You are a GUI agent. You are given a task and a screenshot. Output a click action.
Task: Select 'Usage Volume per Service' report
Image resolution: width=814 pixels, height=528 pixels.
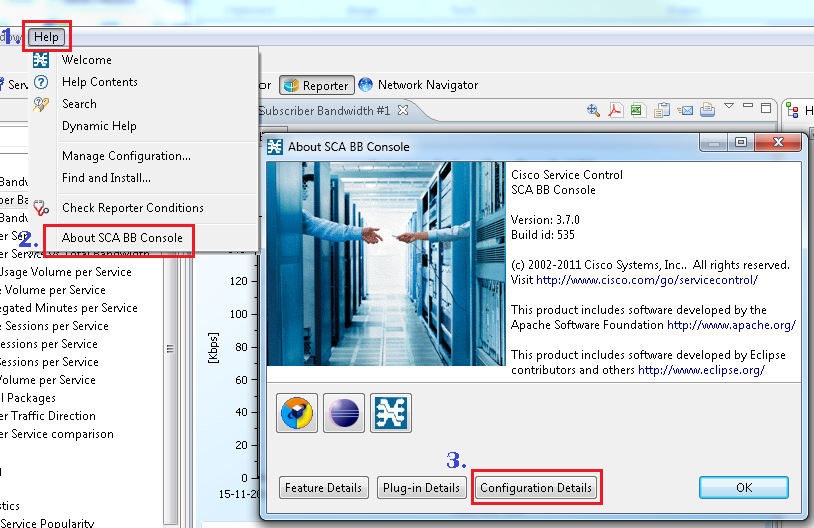66,272
